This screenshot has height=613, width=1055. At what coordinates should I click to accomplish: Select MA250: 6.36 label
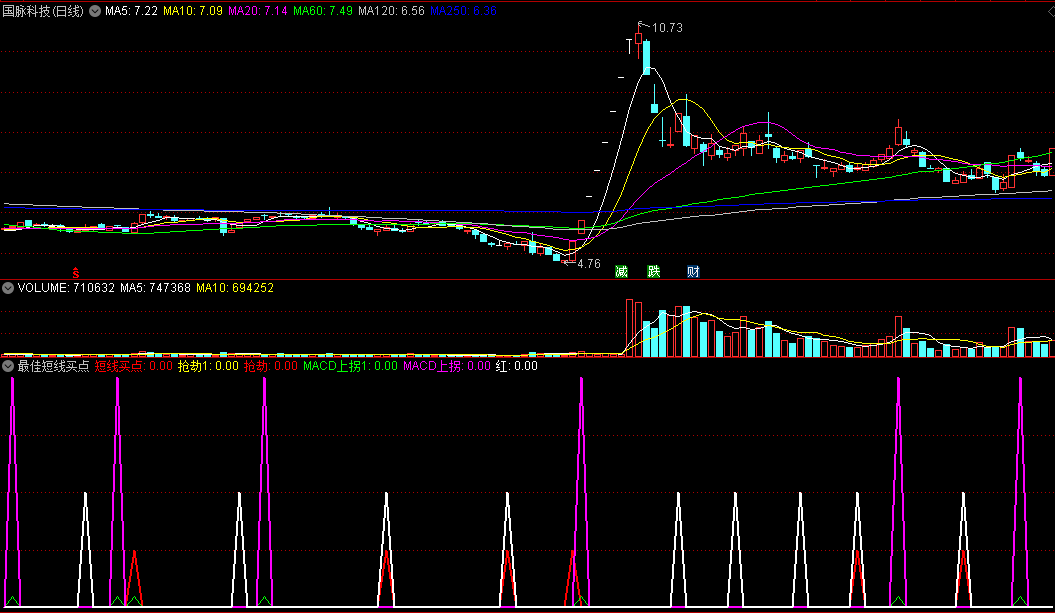coord(464,11)
